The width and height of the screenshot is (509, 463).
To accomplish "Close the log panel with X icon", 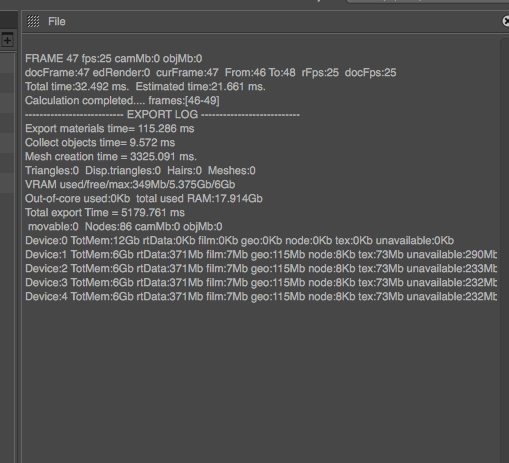I will tap(506, 21).
